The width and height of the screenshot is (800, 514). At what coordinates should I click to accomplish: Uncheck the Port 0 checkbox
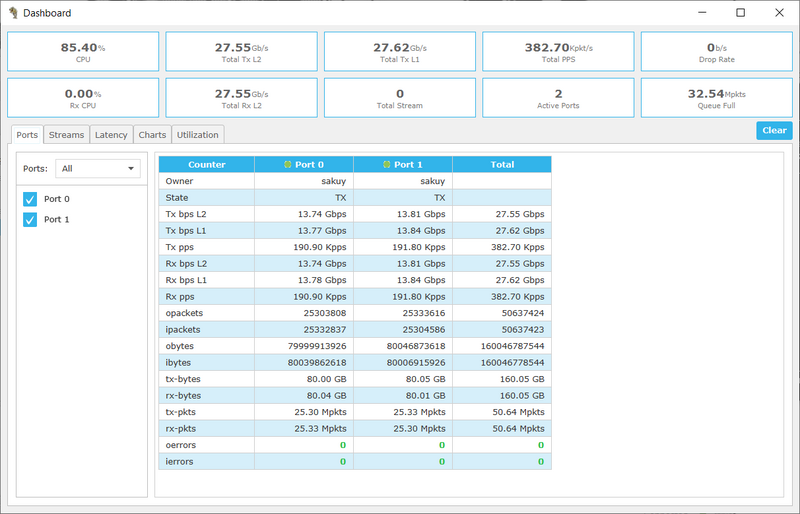tap(30, 199)
